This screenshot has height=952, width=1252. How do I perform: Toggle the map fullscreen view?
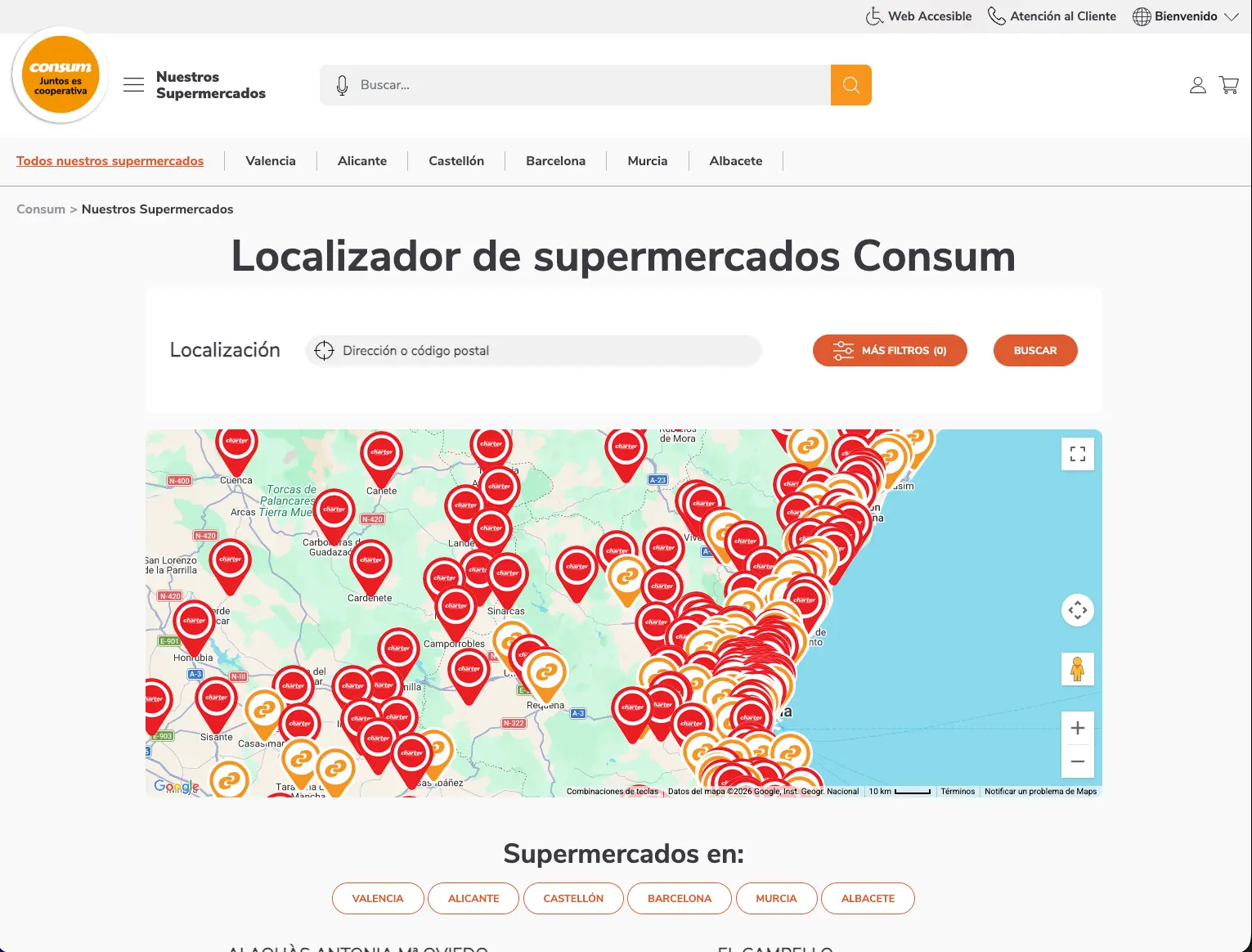(x=1078, y=454)
